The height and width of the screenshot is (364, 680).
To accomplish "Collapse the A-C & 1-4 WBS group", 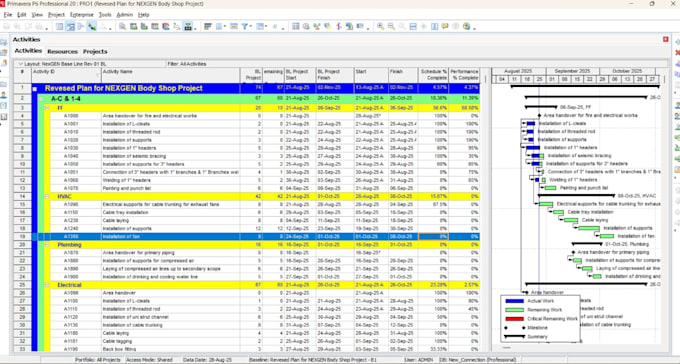I will [x=41, y=99].
